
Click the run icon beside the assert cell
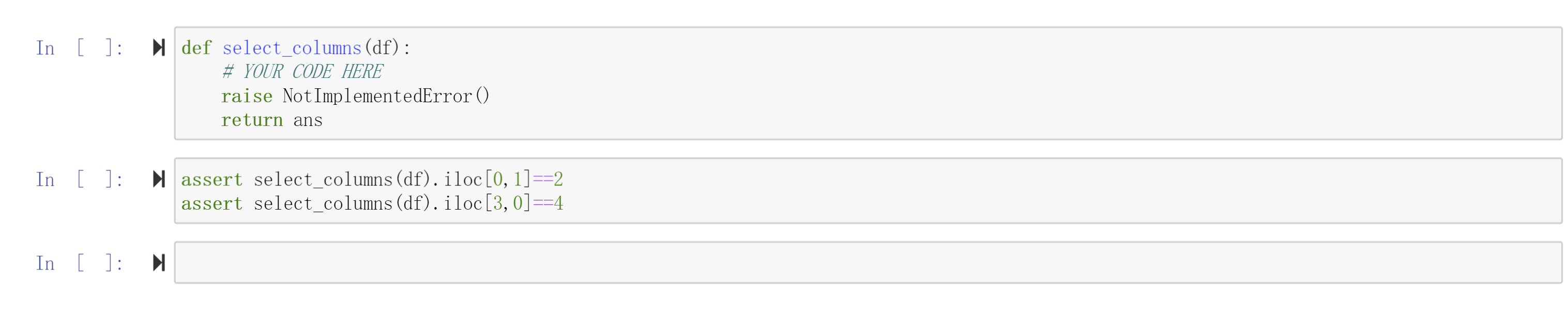[x=159, y=180]
